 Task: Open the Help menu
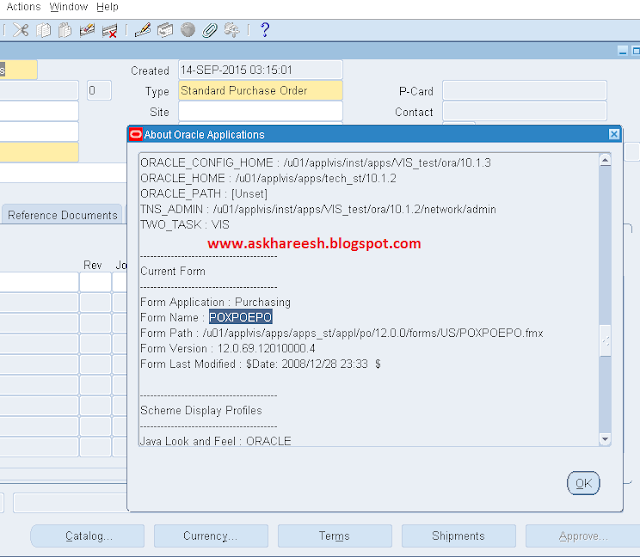pyautogui.click(x=107, y=7)
